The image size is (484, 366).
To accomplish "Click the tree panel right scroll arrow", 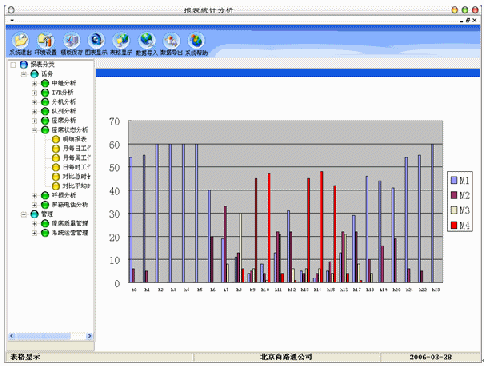I will 89,336.
